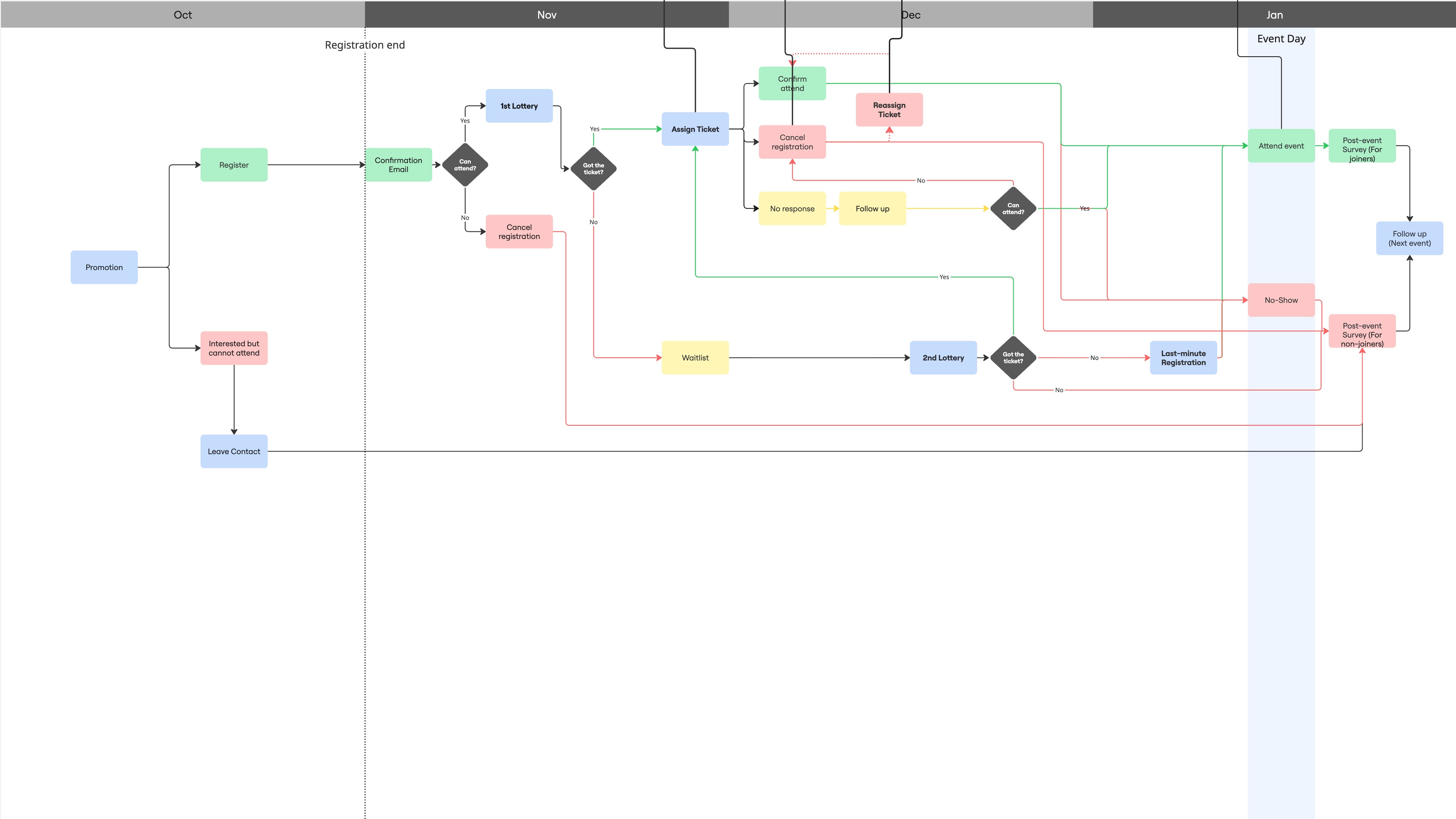Click the Nov month header
The height and width of the screenshot is (819, 1456).
coord(547,15)
